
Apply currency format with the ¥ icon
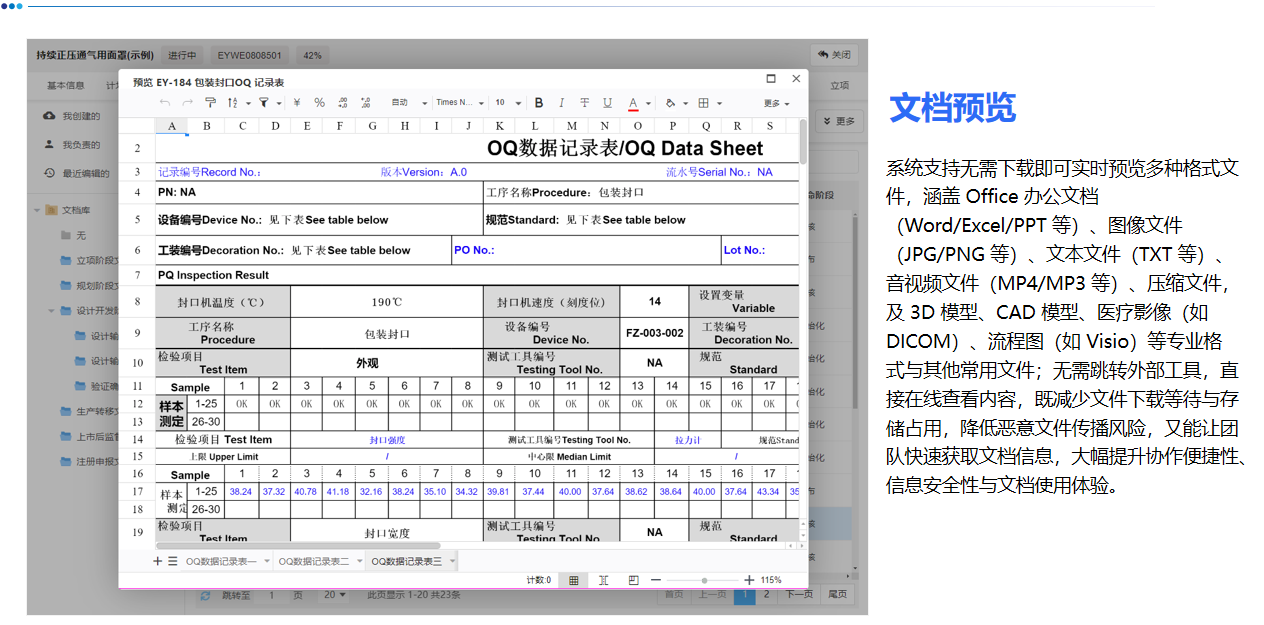click(297, 102)
